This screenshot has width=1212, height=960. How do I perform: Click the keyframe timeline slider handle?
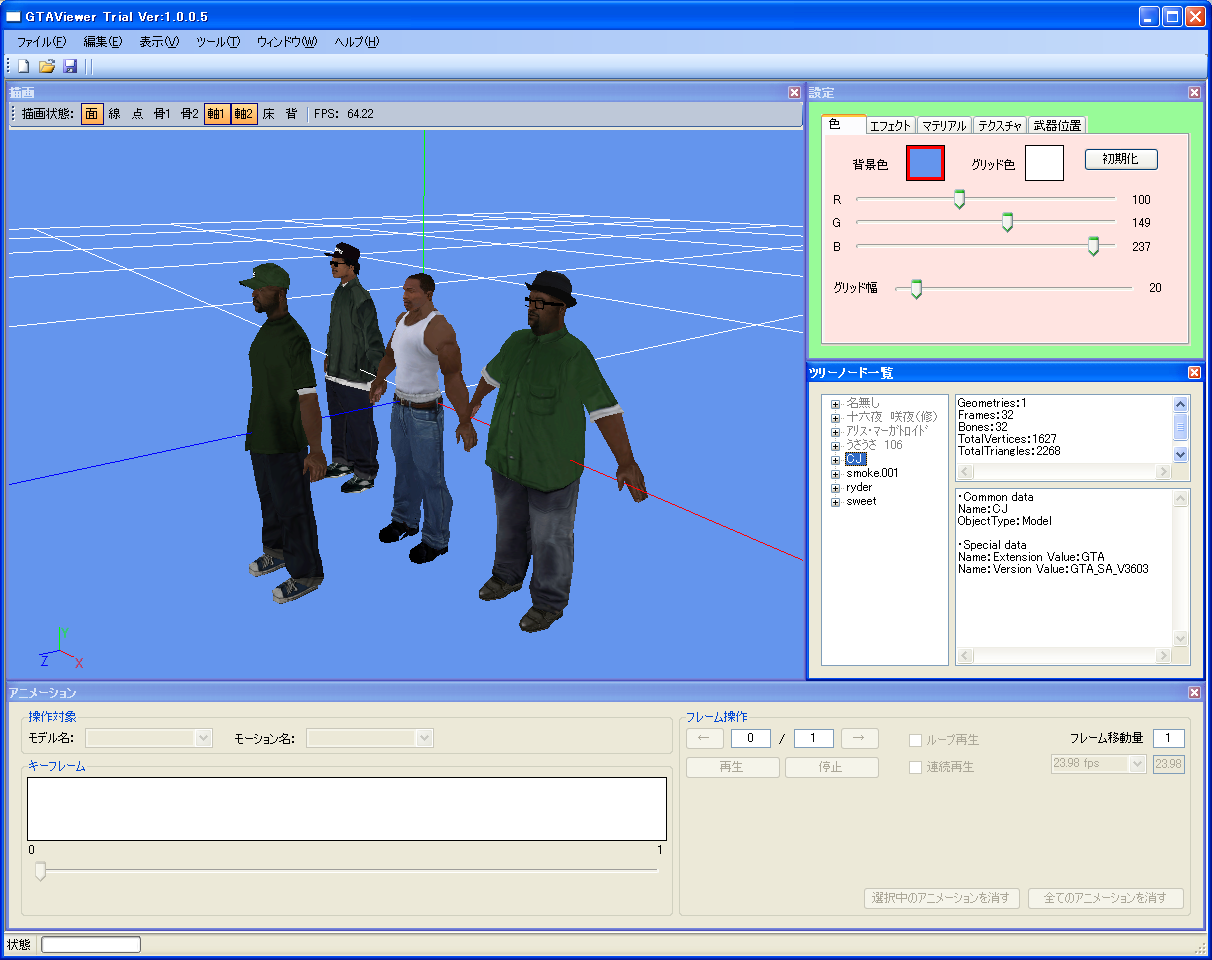pos(40,872)
